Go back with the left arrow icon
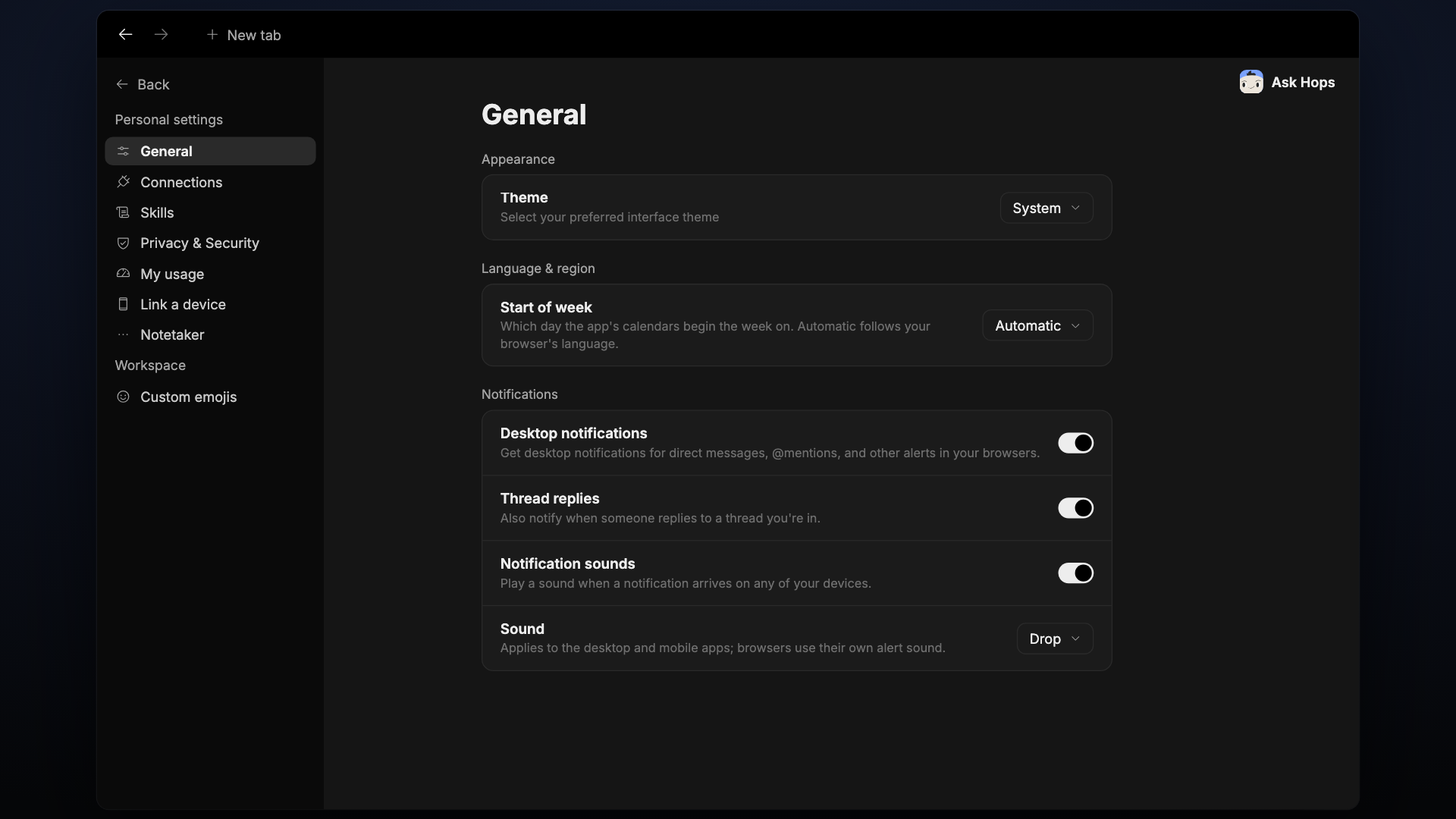The height and width of the screenshot is (819, 1456). click(x=125, y=35)
